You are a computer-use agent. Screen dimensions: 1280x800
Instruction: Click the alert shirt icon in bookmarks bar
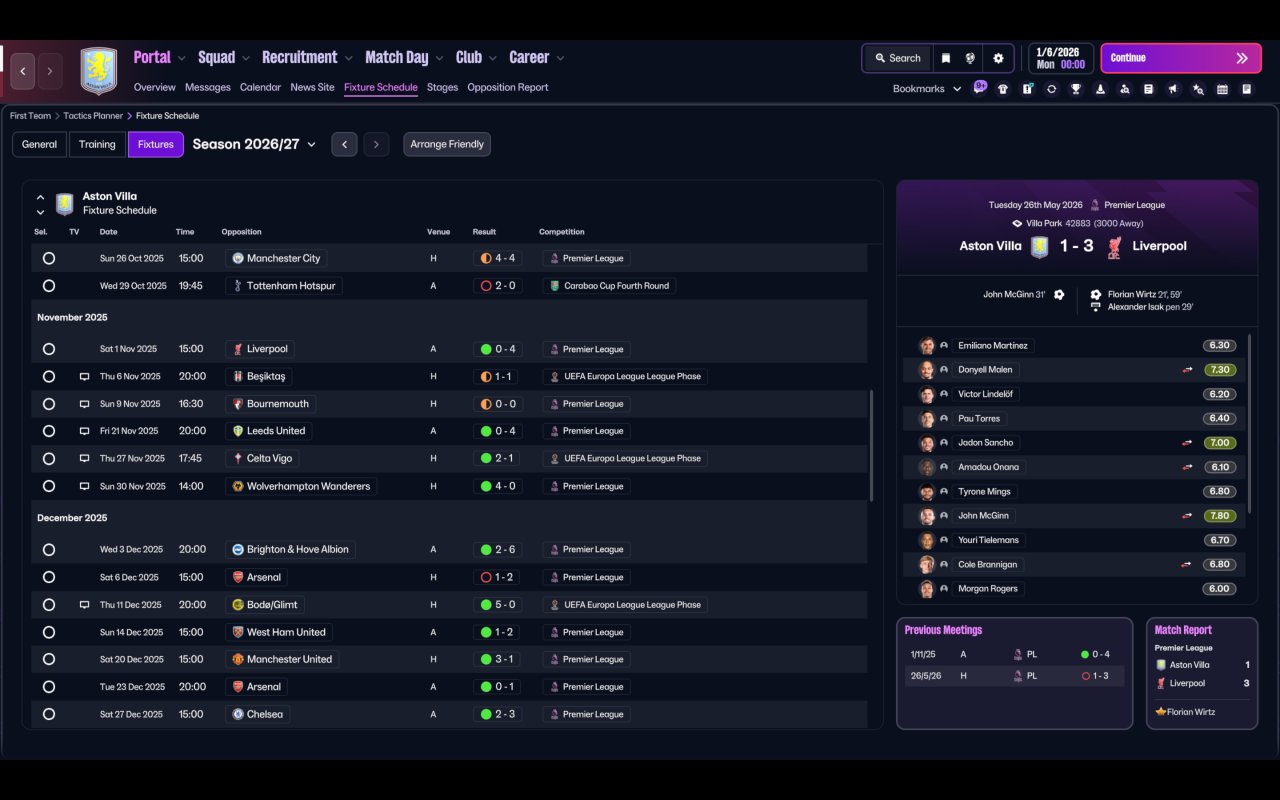(x=1027, y=89)
